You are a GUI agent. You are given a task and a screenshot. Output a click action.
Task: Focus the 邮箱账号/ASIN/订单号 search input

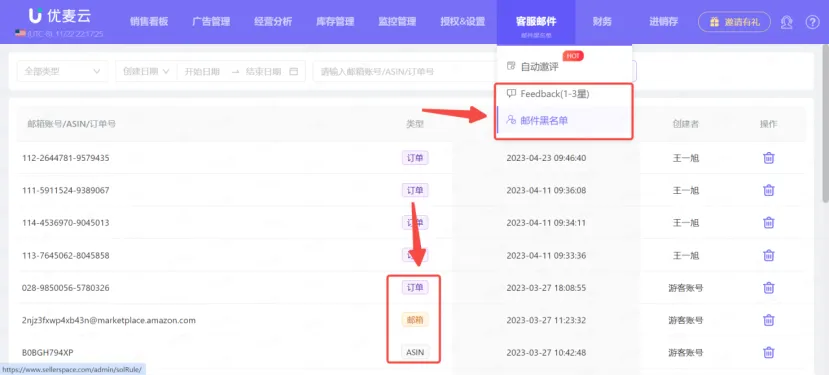coord(405,71)
